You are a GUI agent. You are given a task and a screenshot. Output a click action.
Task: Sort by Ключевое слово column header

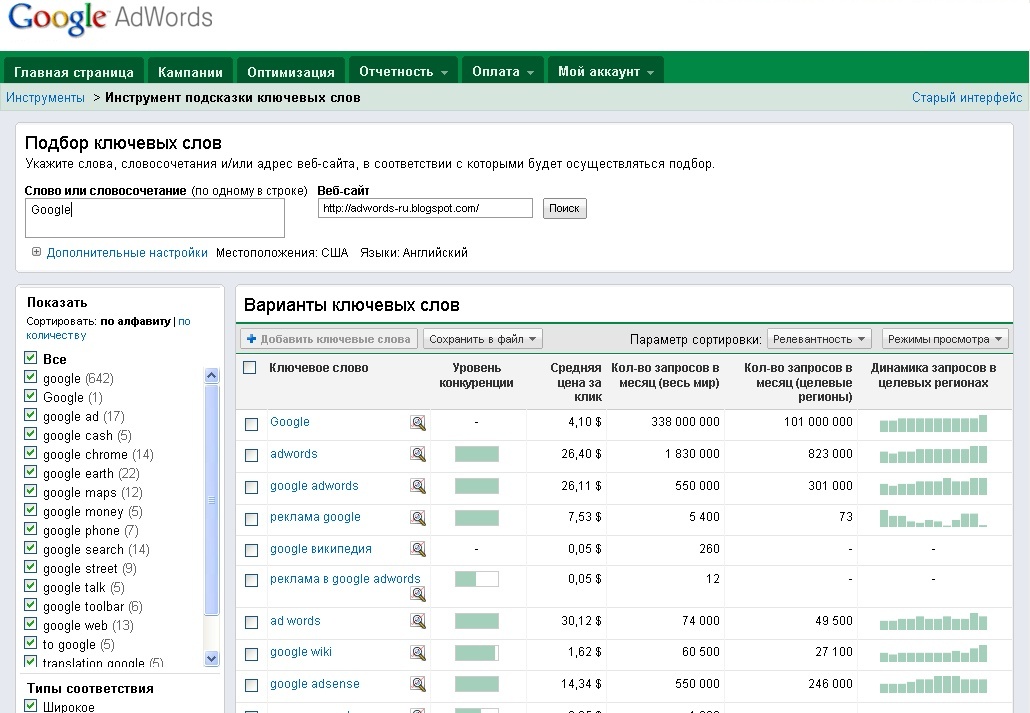(x=319, y=368)
